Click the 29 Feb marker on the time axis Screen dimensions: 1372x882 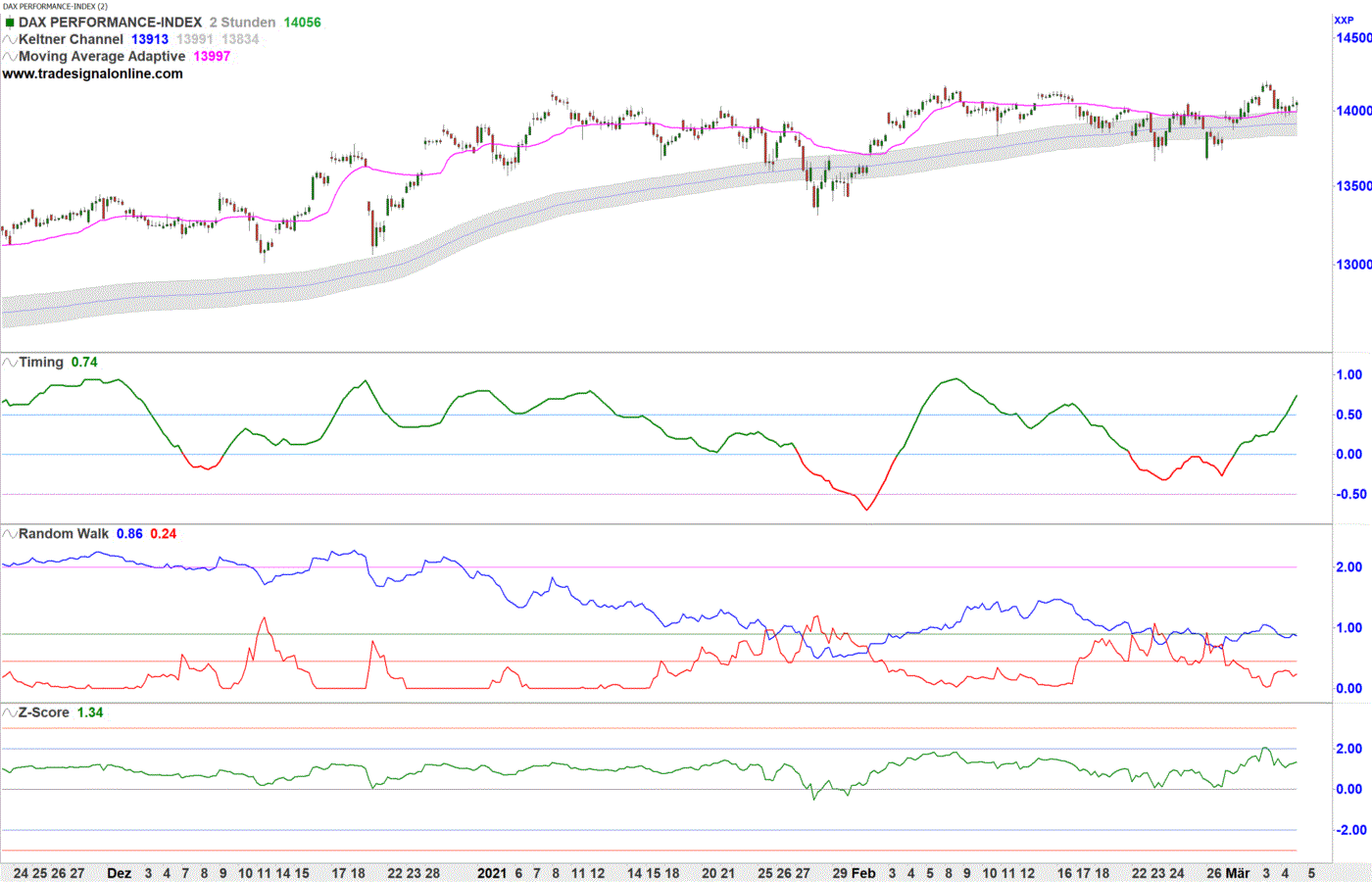tap(854, 873)
